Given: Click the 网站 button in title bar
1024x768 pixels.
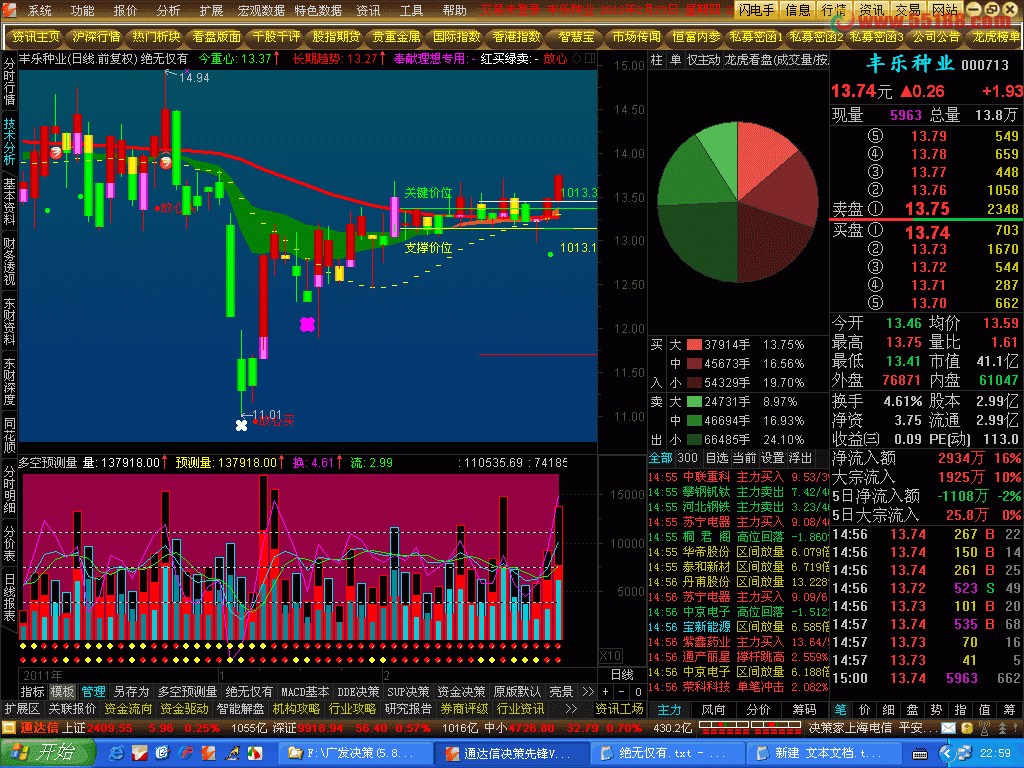Looking at the screenshot, I should (x=945, y=9).
